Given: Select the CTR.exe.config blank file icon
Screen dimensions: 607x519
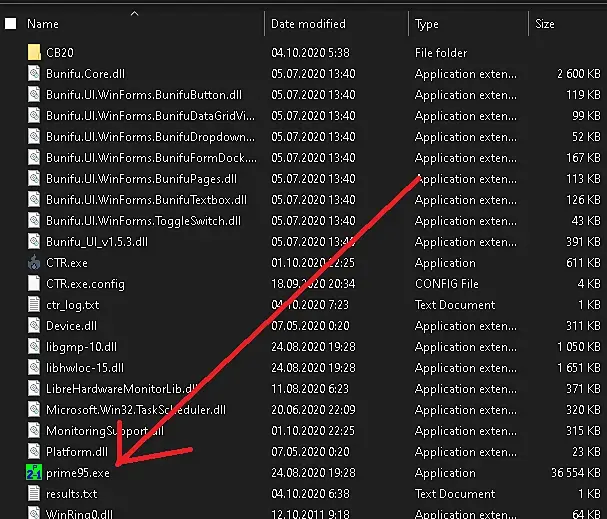Looking at the screenshot, I should point(34,284).
